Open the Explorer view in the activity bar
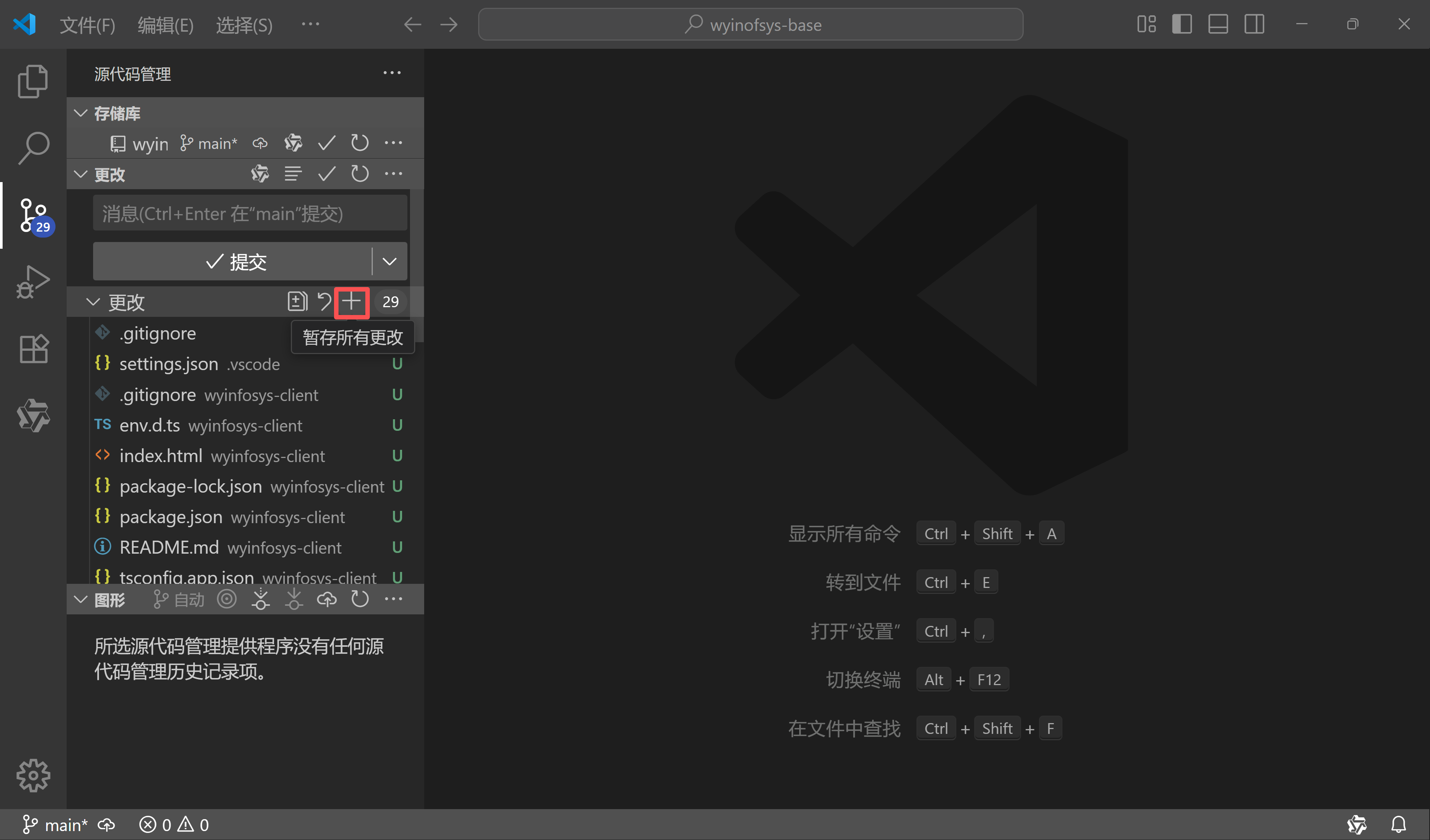This screenshot has height=840, width=1430. tap(32, 80)
